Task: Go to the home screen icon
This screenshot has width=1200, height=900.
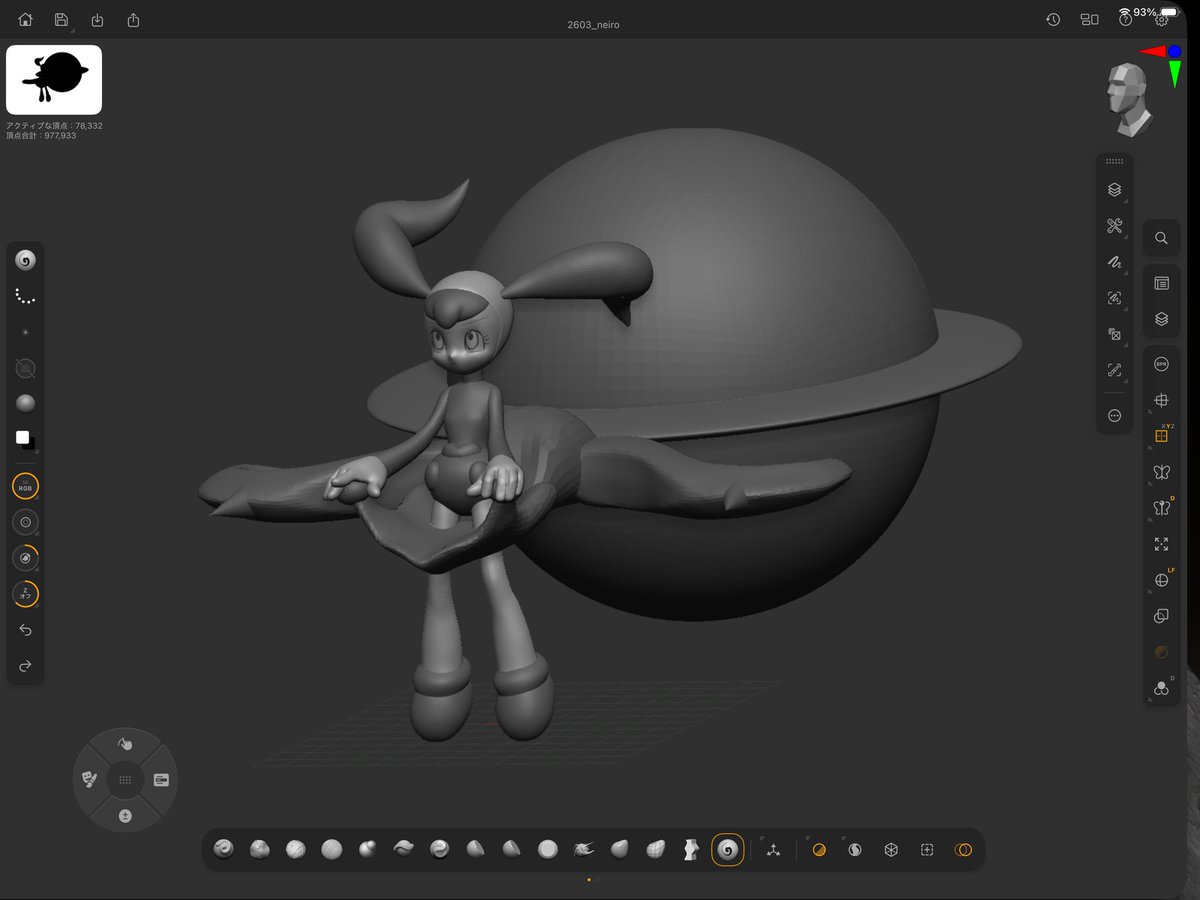Action: (25, 20)
